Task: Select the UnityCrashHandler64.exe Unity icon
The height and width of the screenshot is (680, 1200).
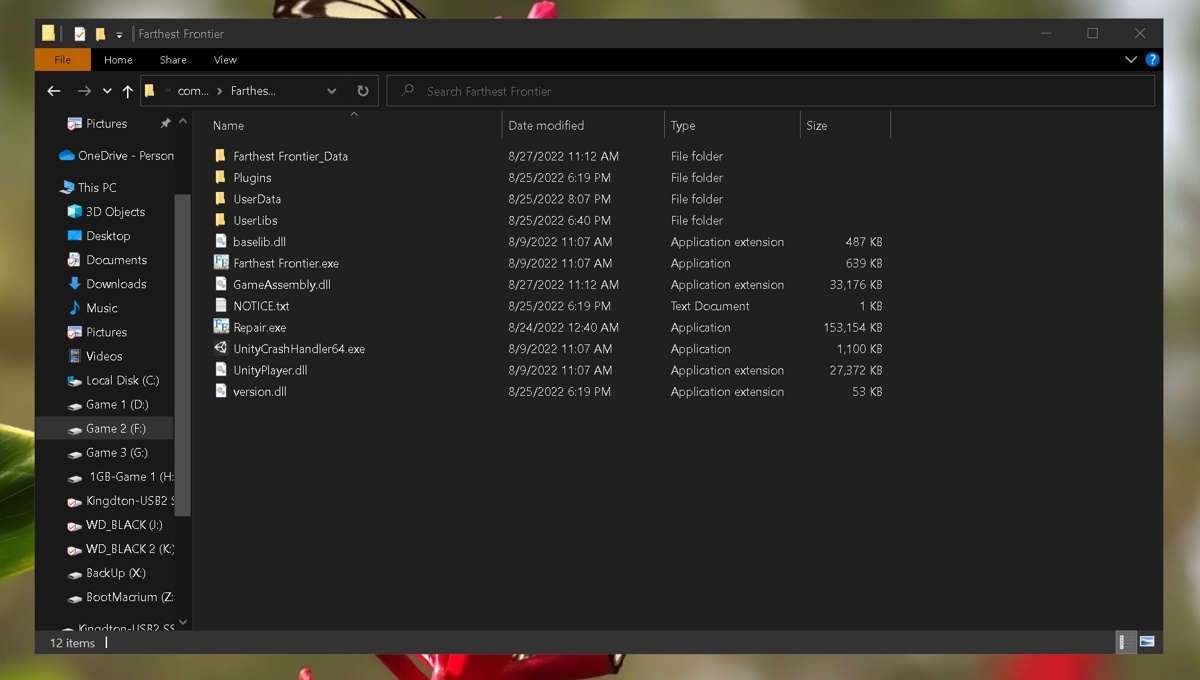Action: tap(221, 349)
